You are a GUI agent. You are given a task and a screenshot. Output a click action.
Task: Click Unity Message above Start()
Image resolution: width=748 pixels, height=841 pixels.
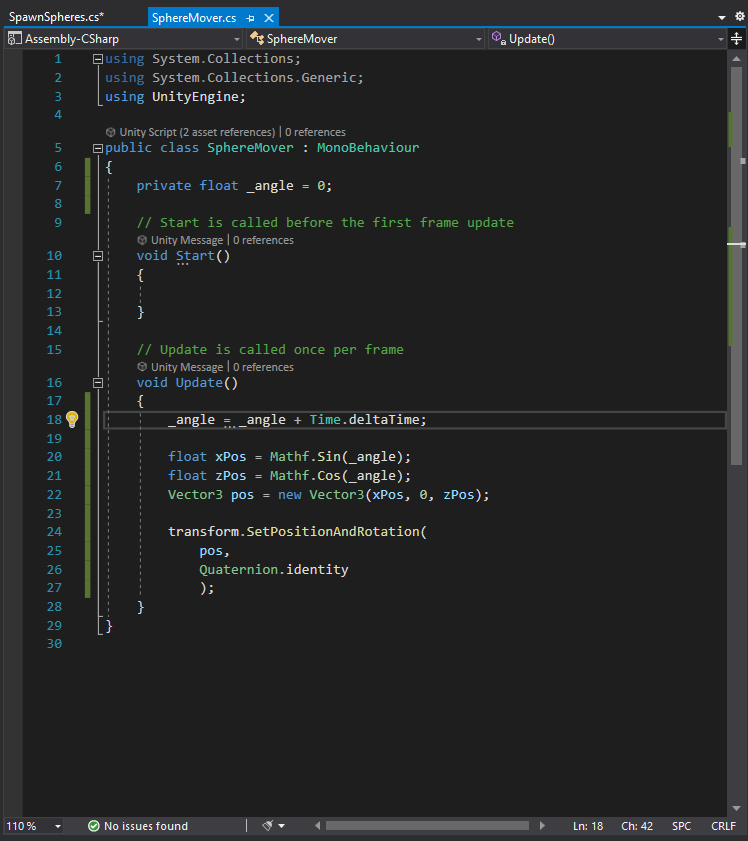187,240
